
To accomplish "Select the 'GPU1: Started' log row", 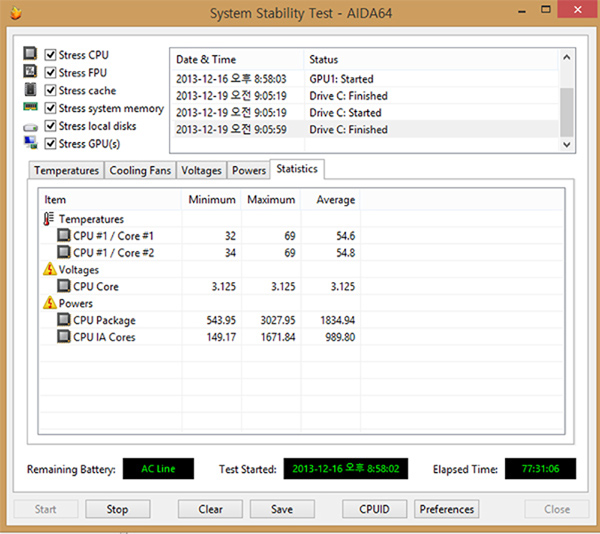I will tap(365, 79).
